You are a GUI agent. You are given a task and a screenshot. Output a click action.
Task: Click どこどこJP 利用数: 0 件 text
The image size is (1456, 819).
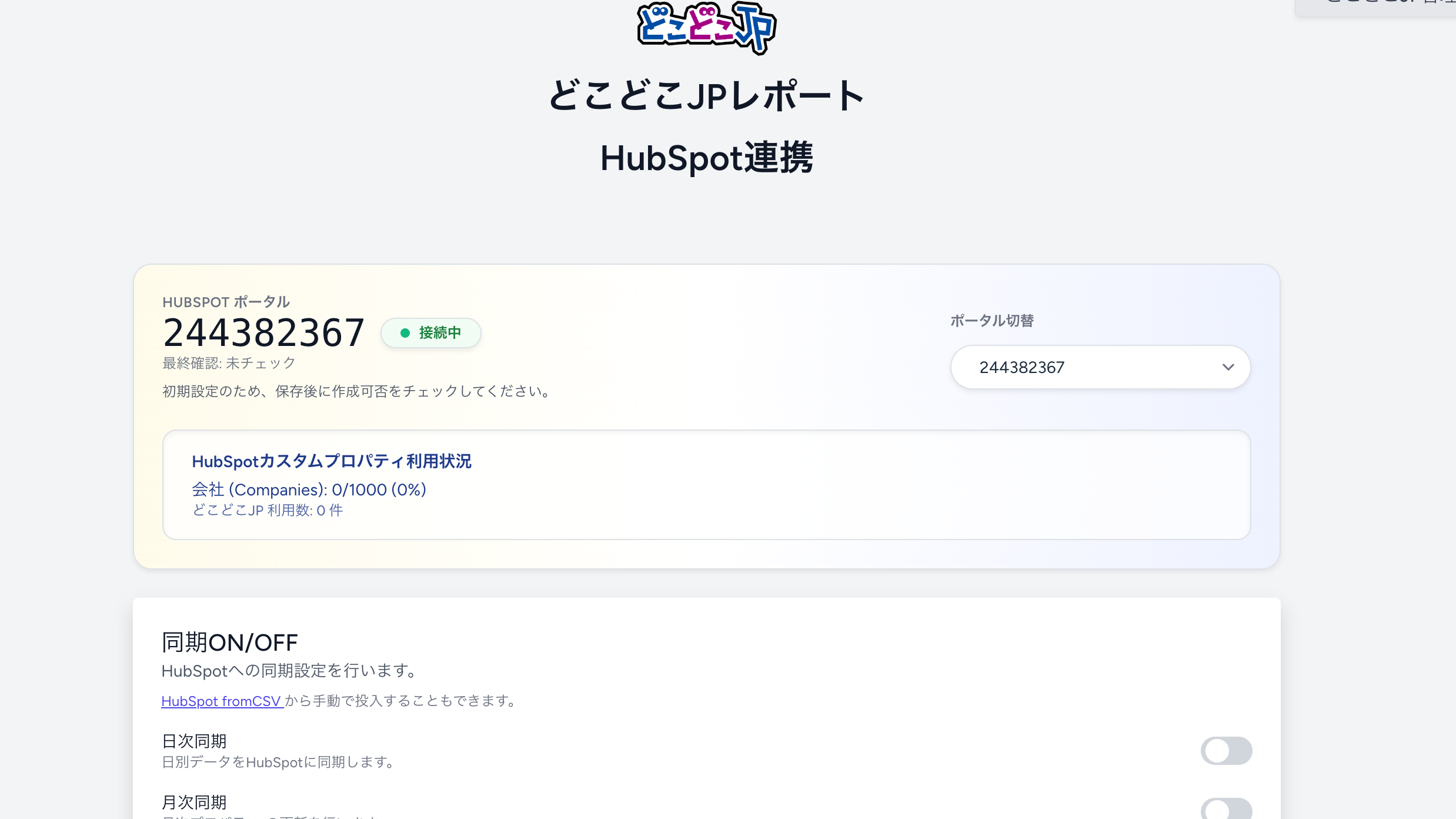tap(268, 510)
